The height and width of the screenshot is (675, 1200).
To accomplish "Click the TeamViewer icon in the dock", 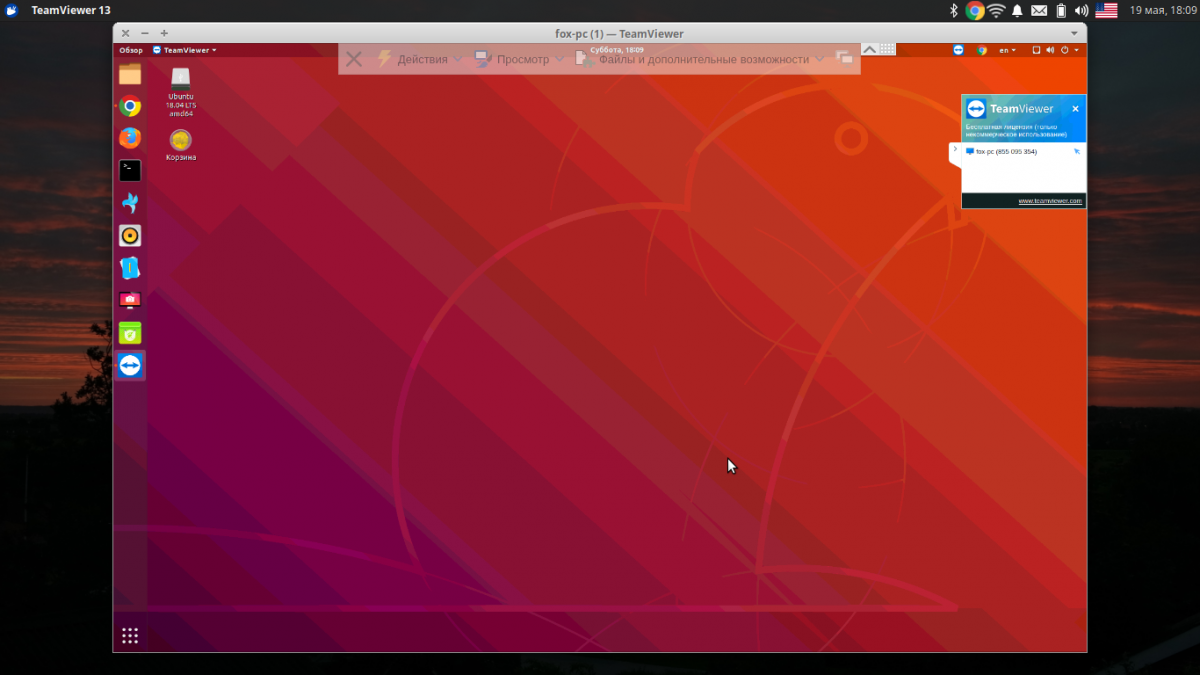I will point(130,366).
